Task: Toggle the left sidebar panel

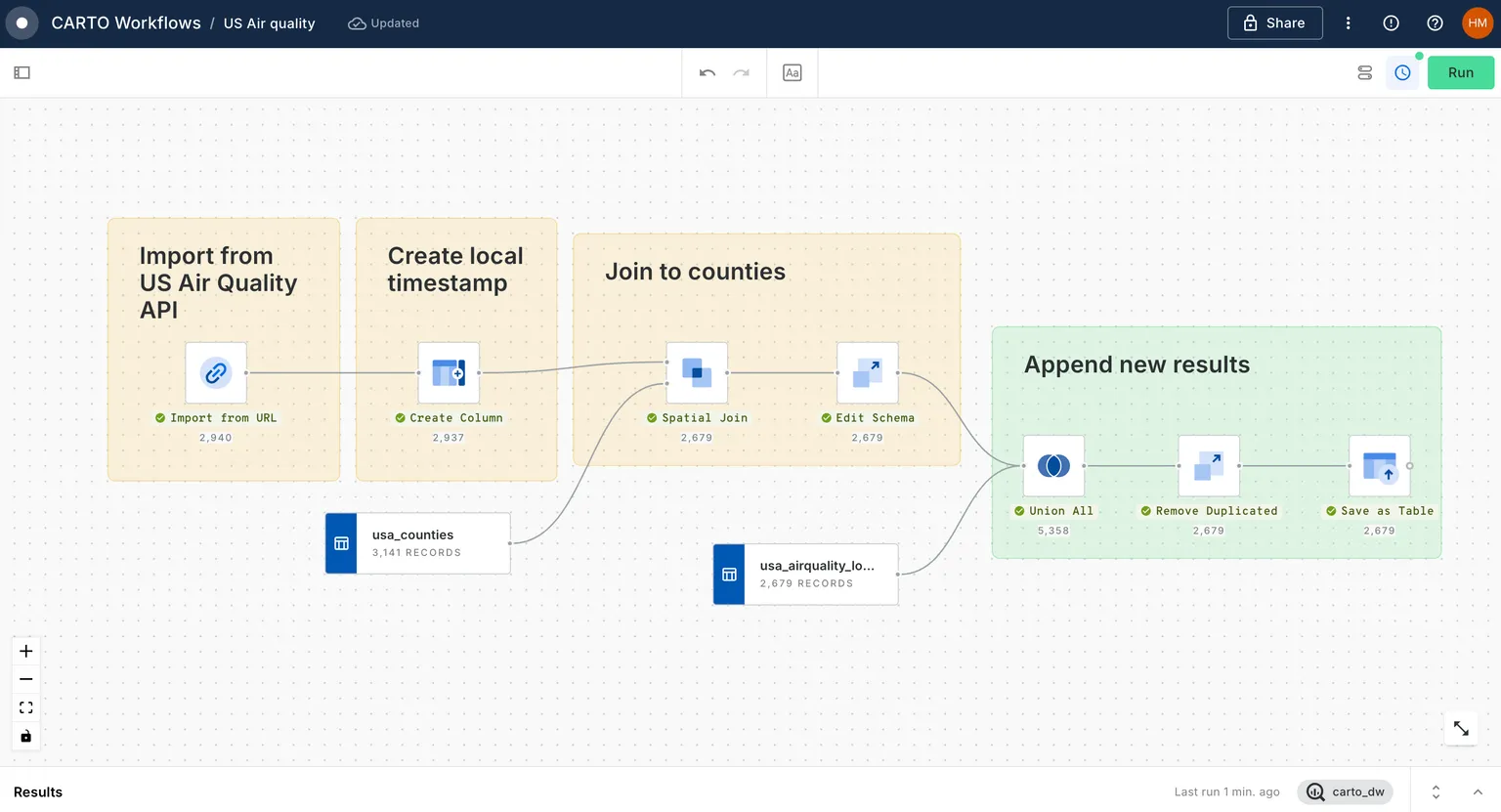Action: pos(21,72)
